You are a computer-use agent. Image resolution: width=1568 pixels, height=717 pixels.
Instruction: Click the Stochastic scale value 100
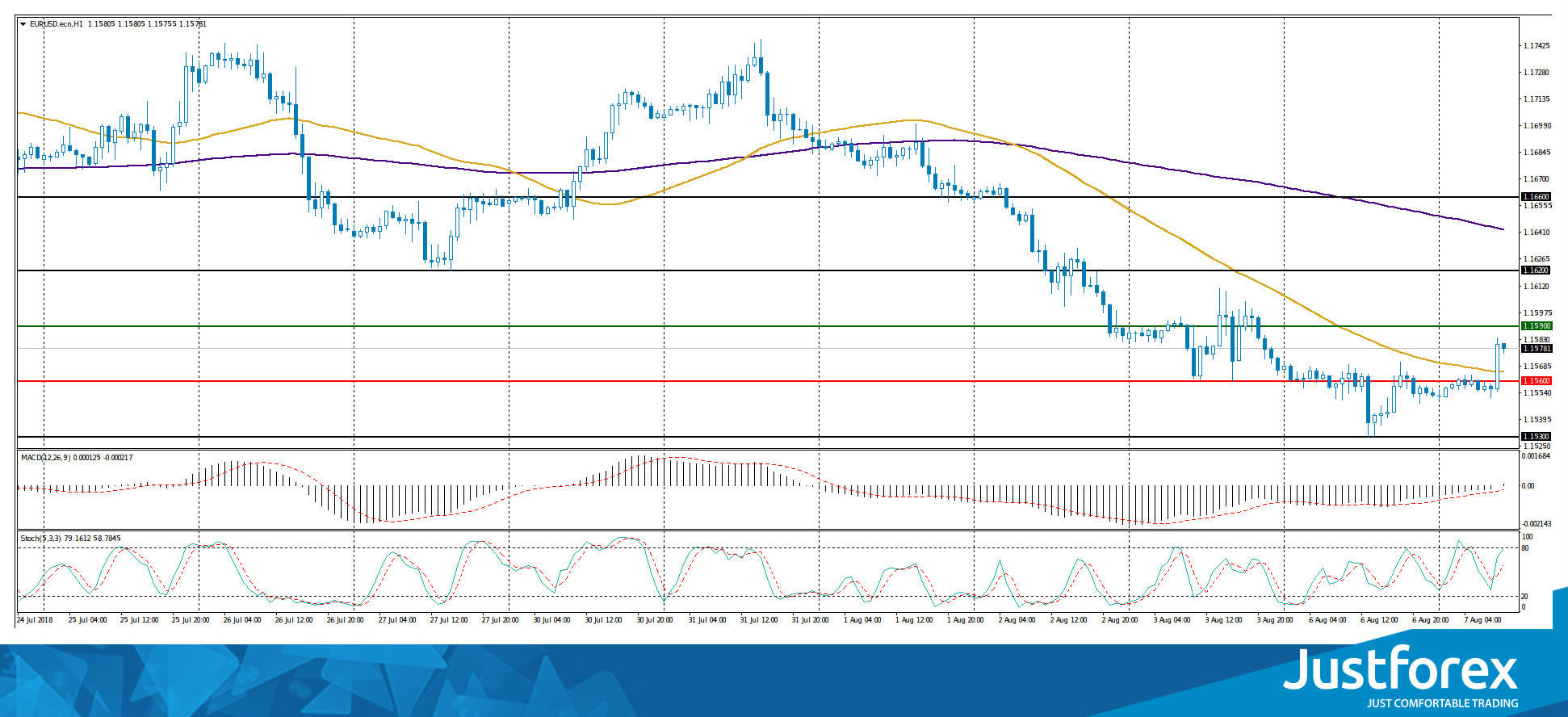1527,537
